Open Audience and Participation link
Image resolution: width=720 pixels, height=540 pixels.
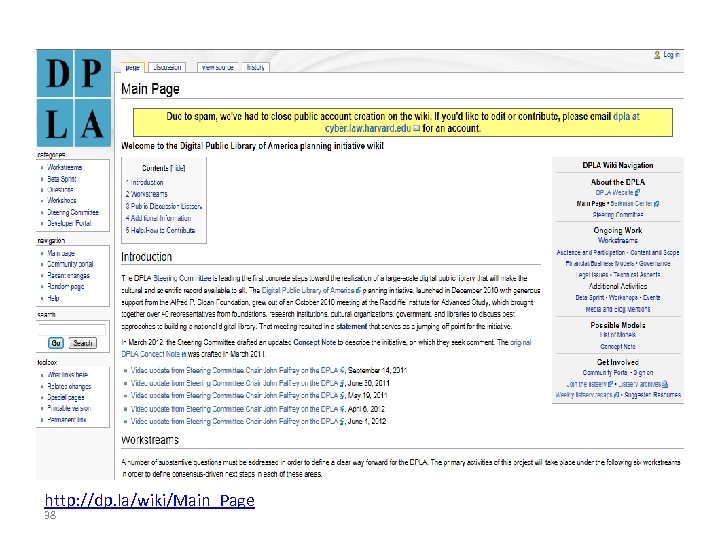(591, 253)
